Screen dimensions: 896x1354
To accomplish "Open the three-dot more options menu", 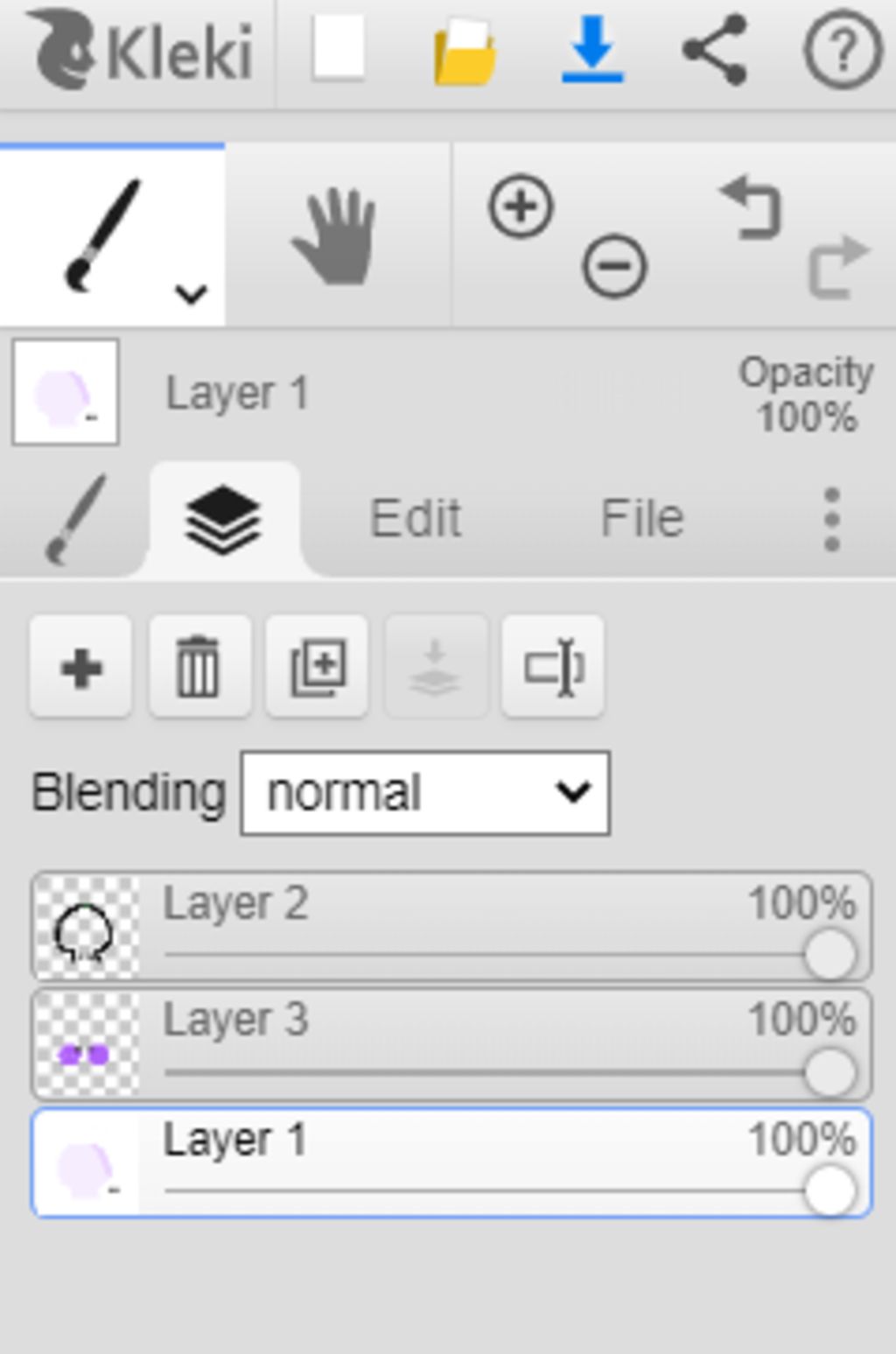I will [x=832, y=520].
